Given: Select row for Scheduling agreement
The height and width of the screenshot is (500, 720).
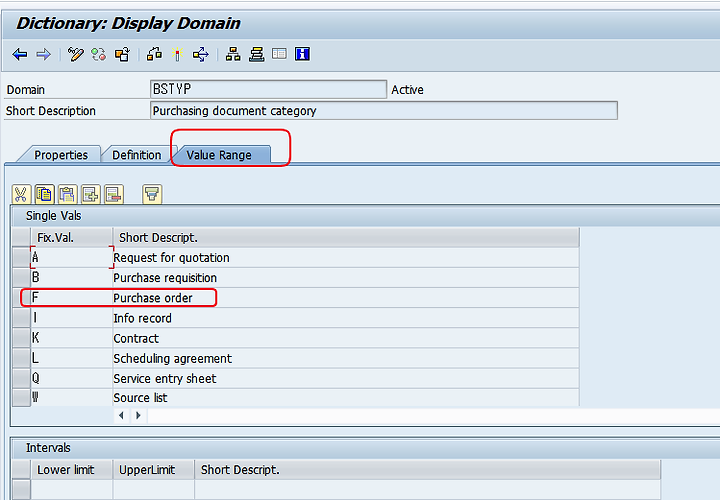Looking at the screenshot, I should (21, 358).
